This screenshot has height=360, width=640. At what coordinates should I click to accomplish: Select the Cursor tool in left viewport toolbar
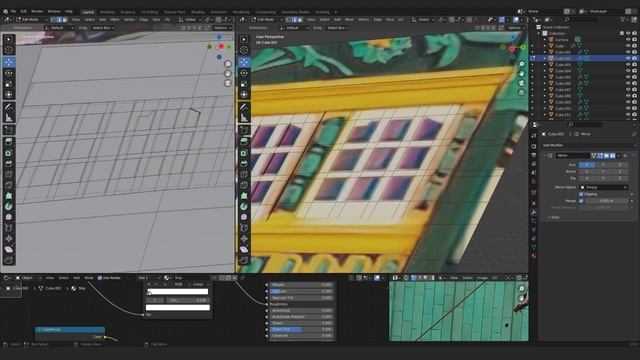click(x=9, y=50)
